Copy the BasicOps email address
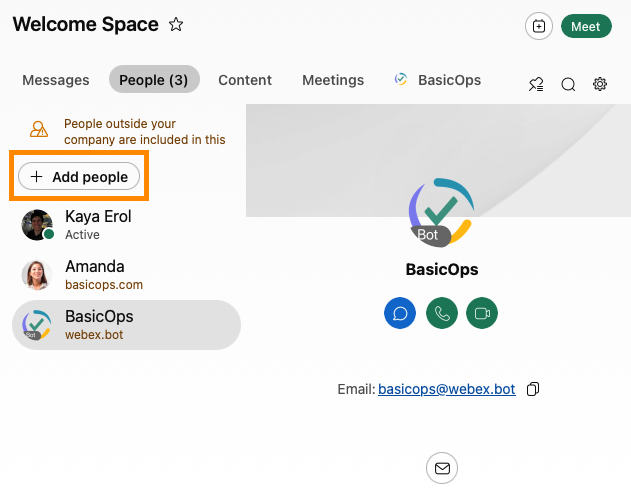Image resolution: width=631 pixels, height=501 pixels. (x=533, y=389)
